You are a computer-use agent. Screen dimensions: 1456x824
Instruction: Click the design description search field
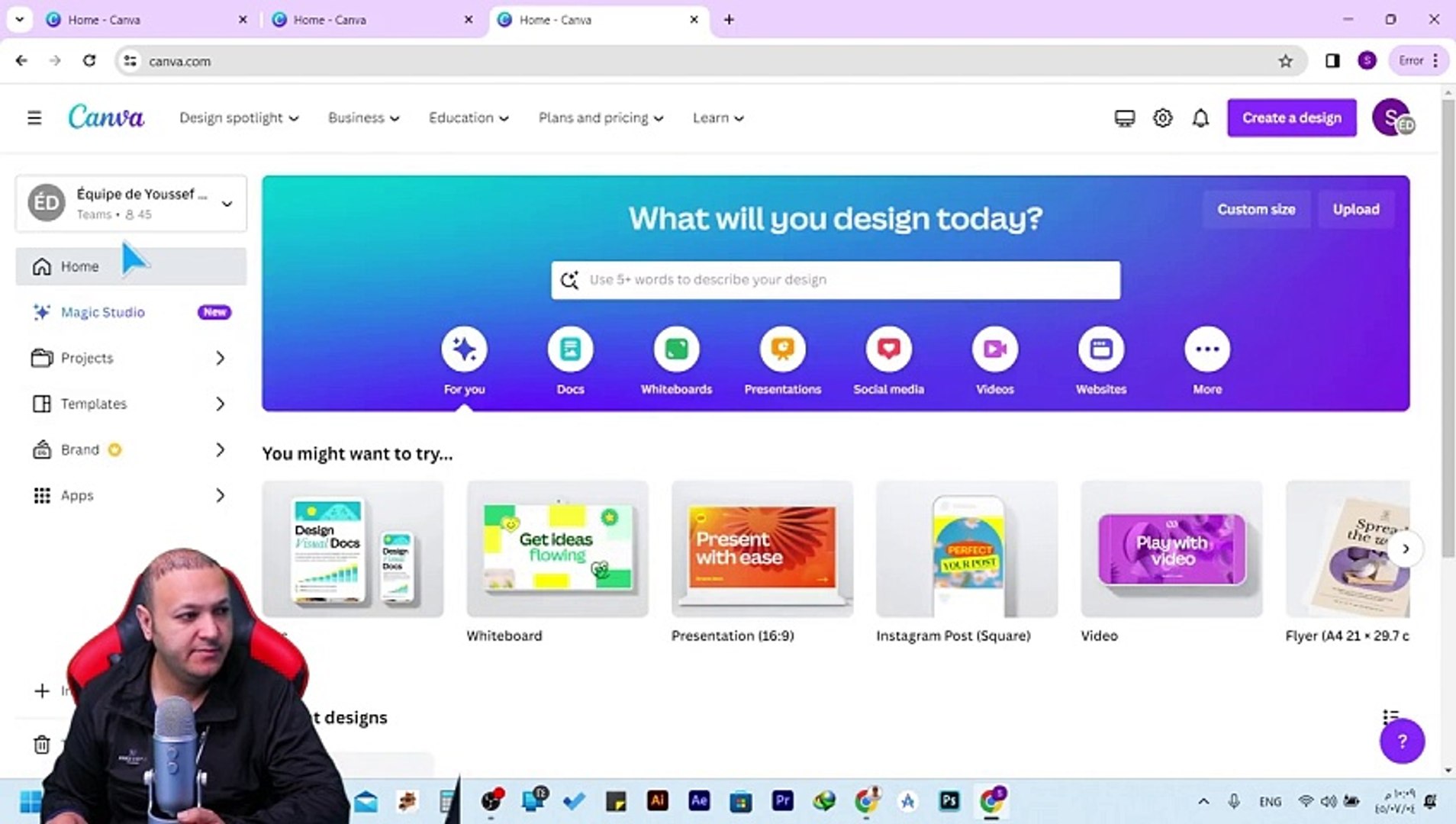(835, 279)
